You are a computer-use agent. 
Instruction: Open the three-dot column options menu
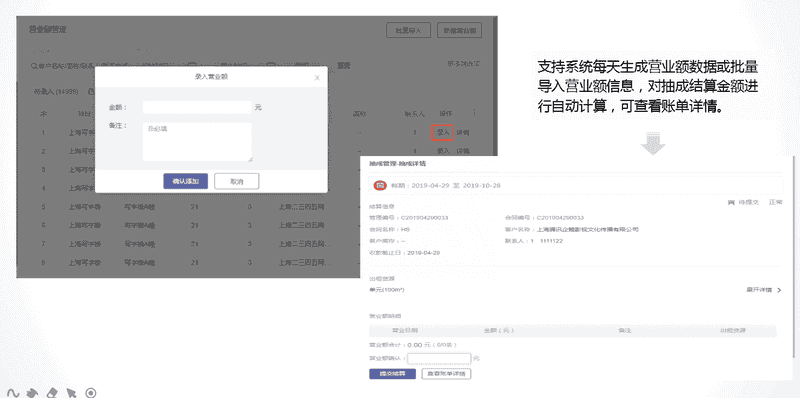click(475, 112)
